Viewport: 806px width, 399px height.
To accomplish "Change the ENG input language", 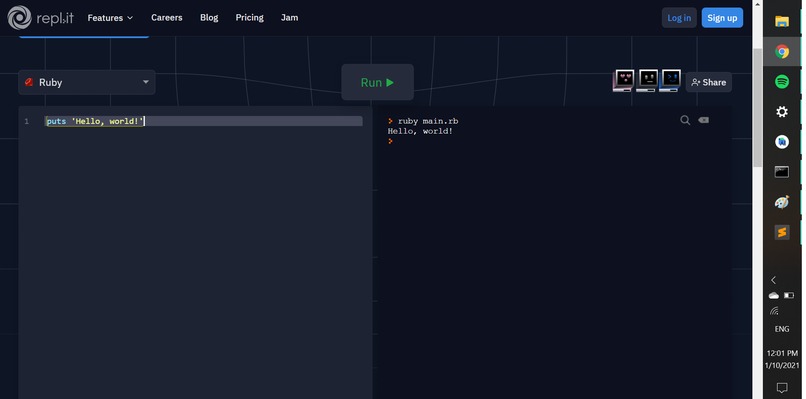I will point(782,329).
